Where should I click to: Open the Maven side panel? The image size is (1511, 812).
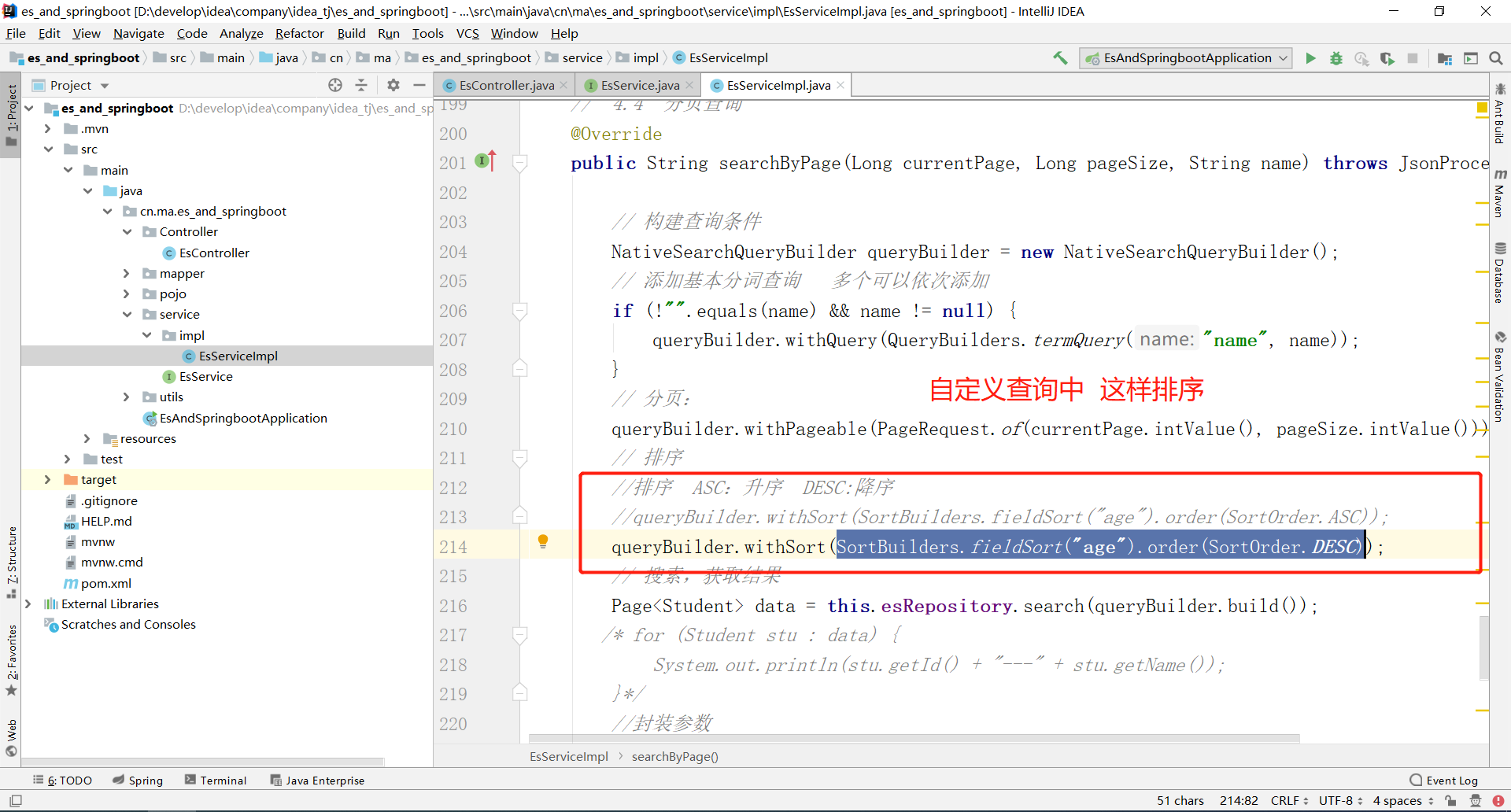[1500, 193]
